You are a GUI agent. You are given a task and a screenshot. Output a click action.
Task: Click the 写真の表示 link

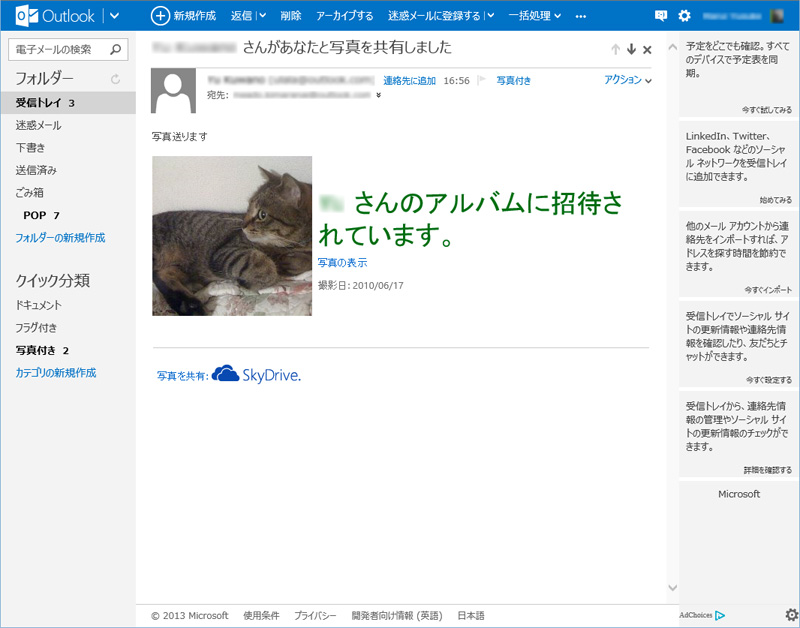click(x=342, y=262)
